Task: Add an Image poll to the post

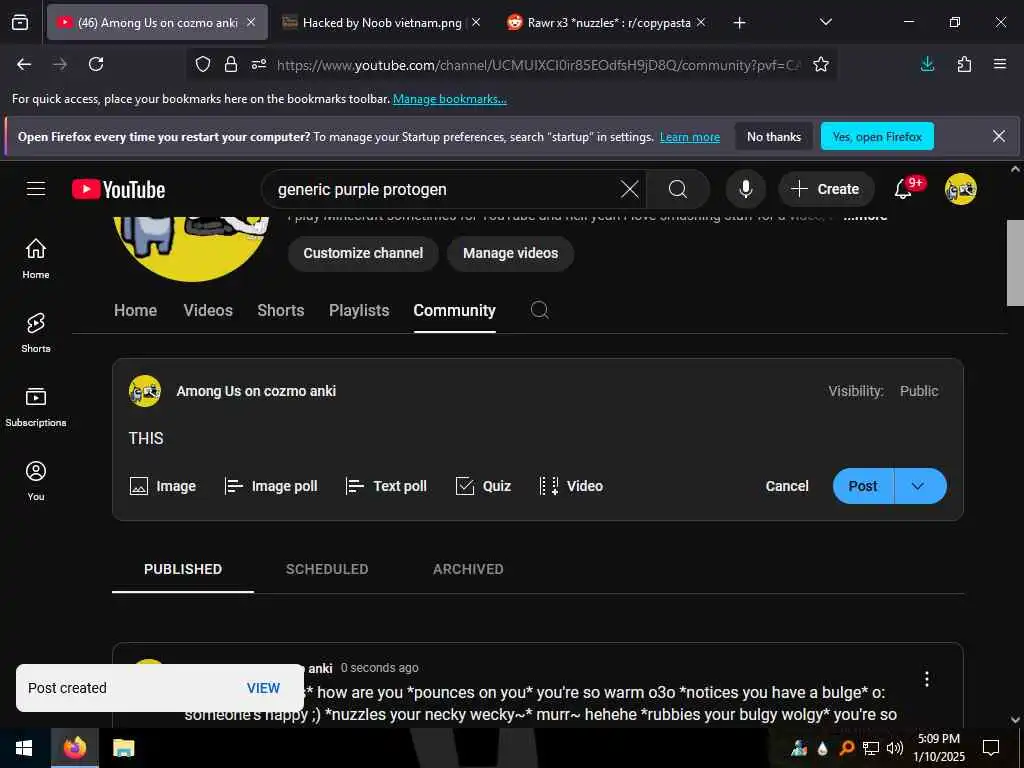Action: (x=271, y=486)
